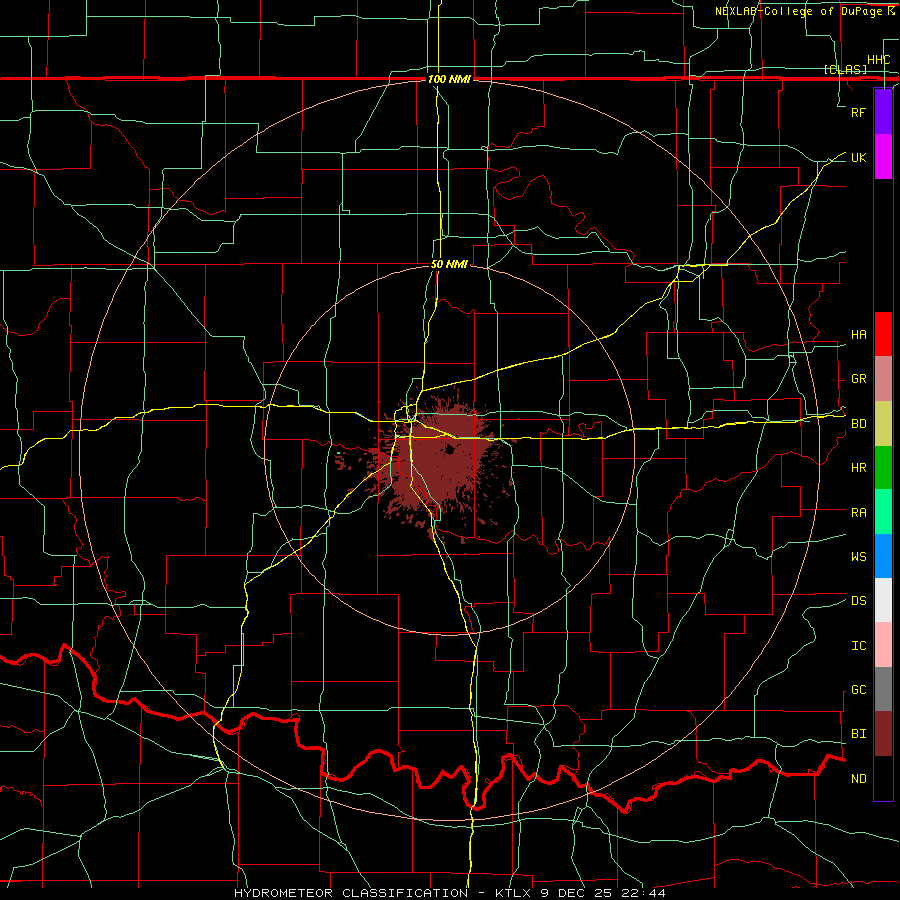900x900 pixels.
Task: Select the BD yellow legend swatch
Action: click(883, 424)
